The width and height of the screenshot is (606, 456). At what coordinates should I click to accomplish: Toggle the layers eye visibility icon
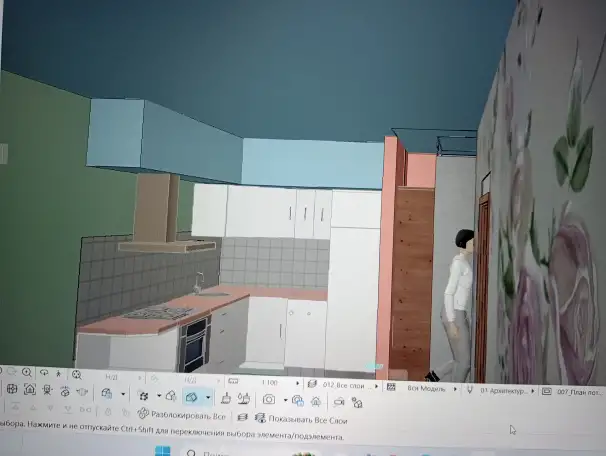point(260,418)
